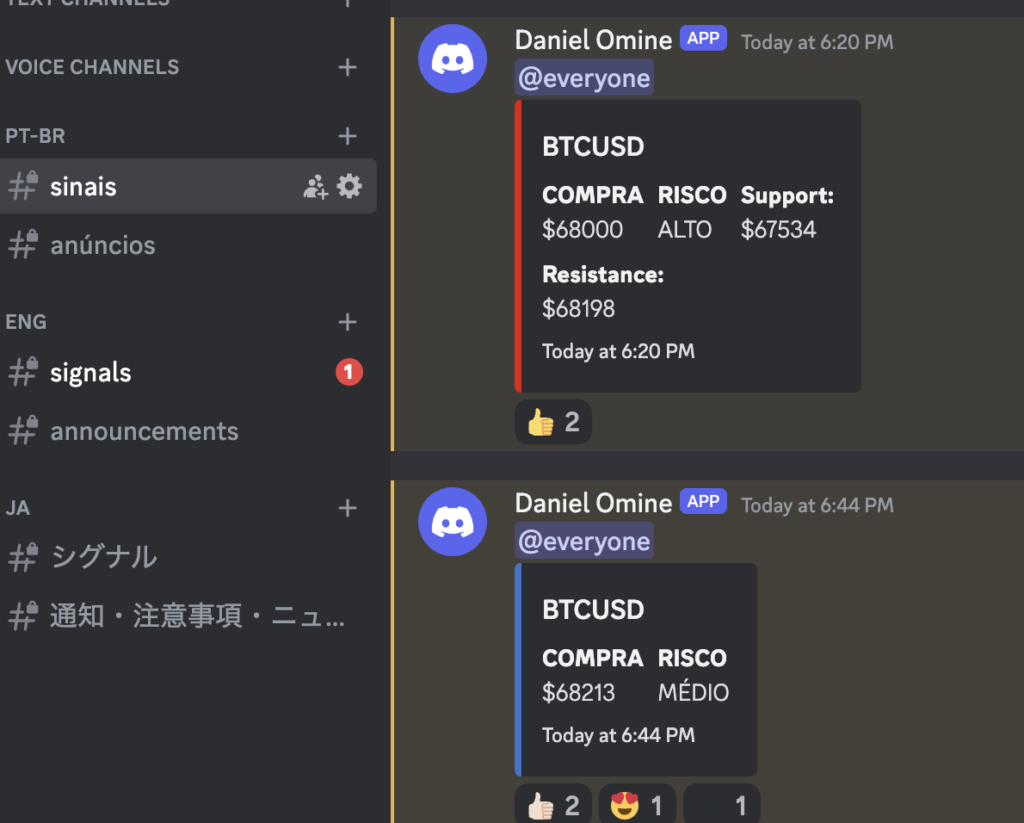The height and width of the screenshot is (823, 1024).
Task: Add a channel to ENG category
Action: point(347,322)
